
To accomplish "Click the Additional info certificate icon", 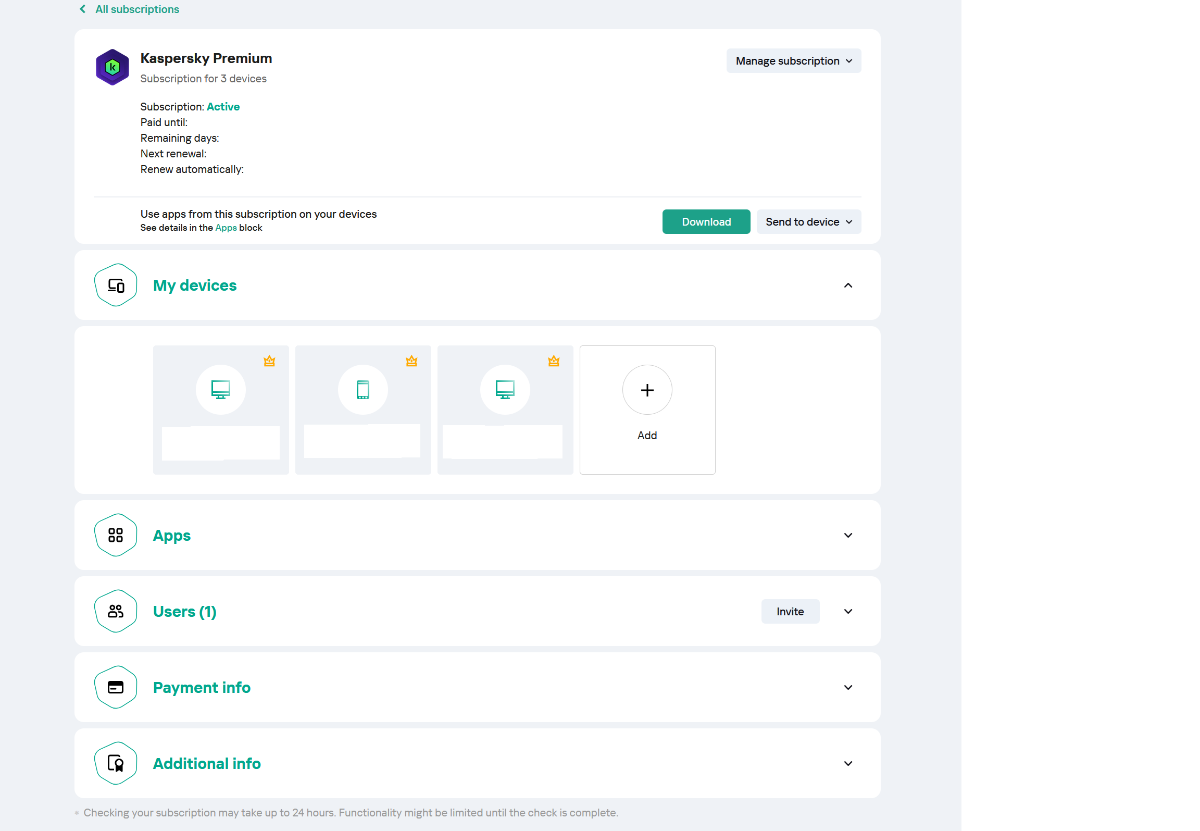I will (115, 763).
